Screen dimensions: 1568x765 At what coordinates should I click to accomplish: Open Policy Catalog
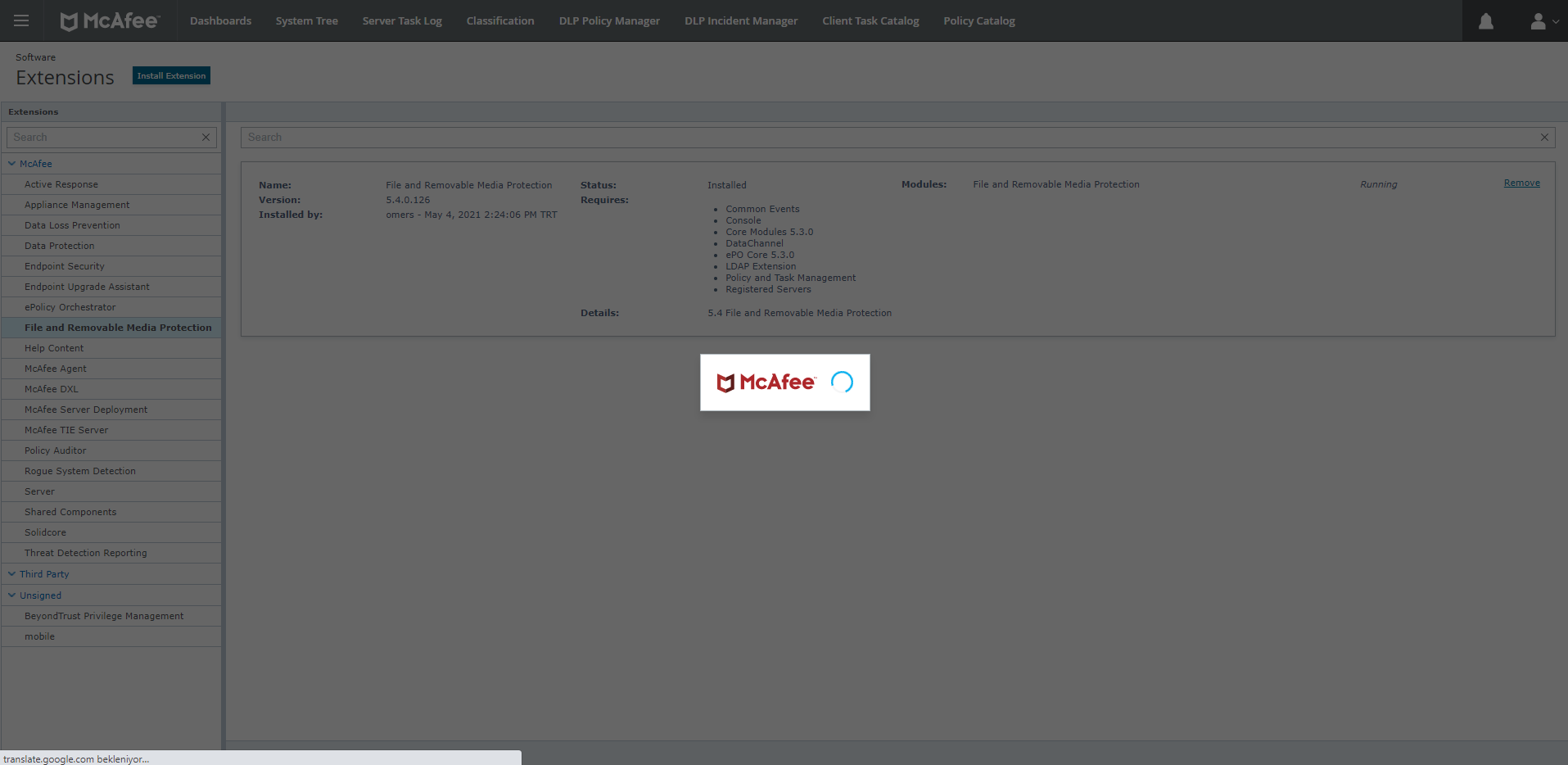click(978, 21)
